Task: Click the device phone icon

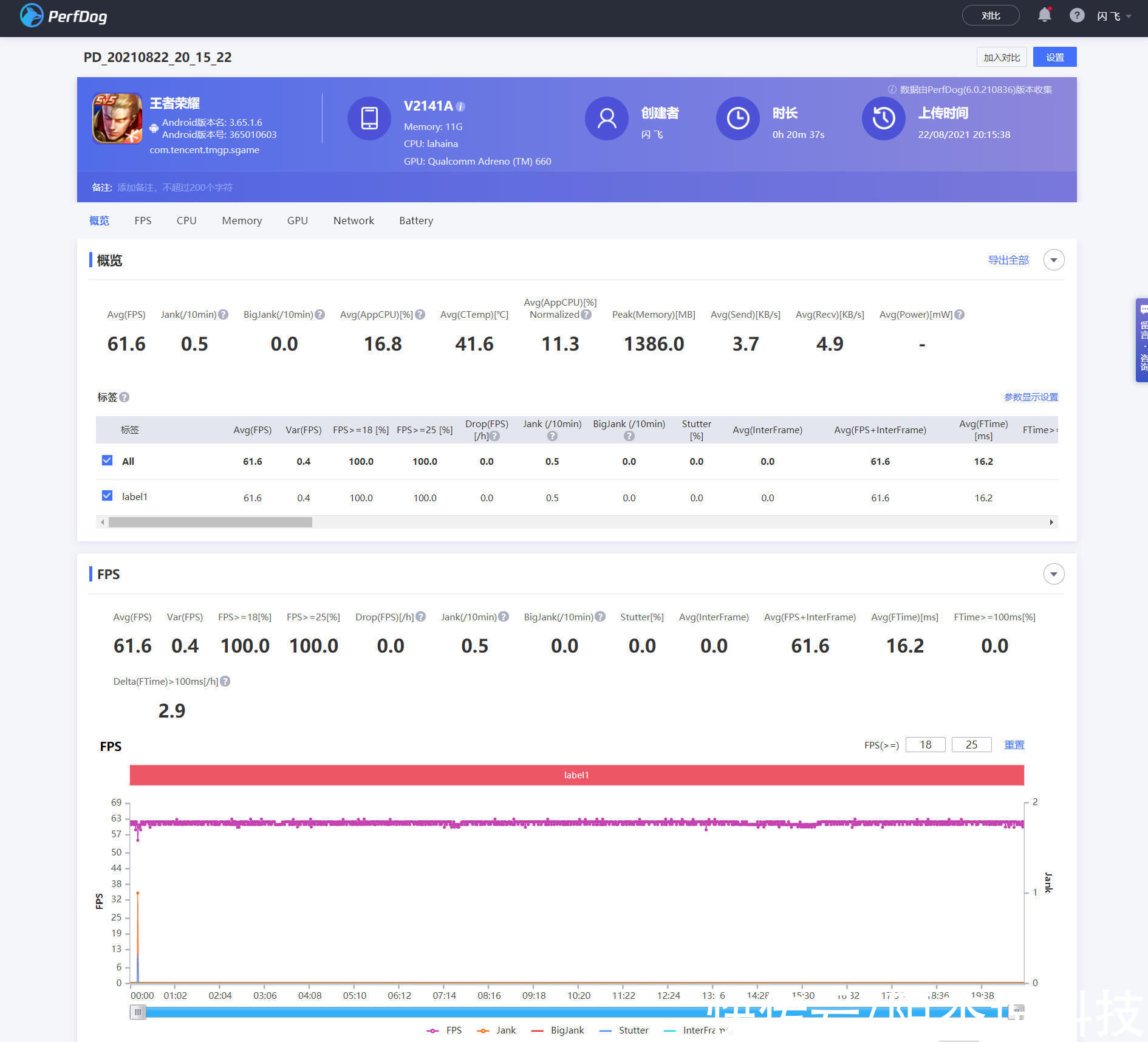Action: coord(369,118)
